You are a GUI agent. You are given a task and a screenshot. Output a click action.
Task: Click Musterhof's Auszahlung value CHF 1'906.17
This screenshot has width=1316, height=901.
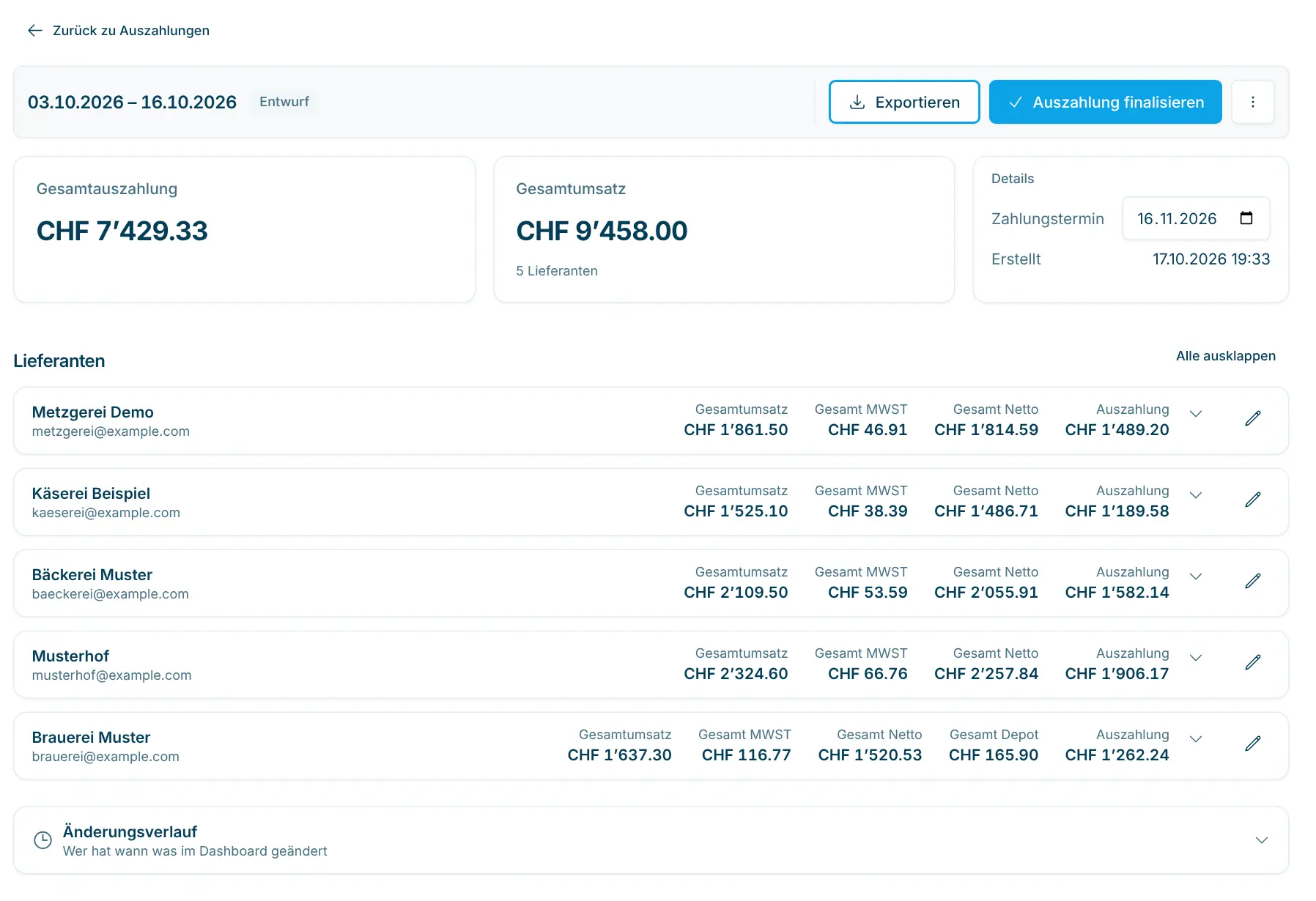coord(1117,674)
